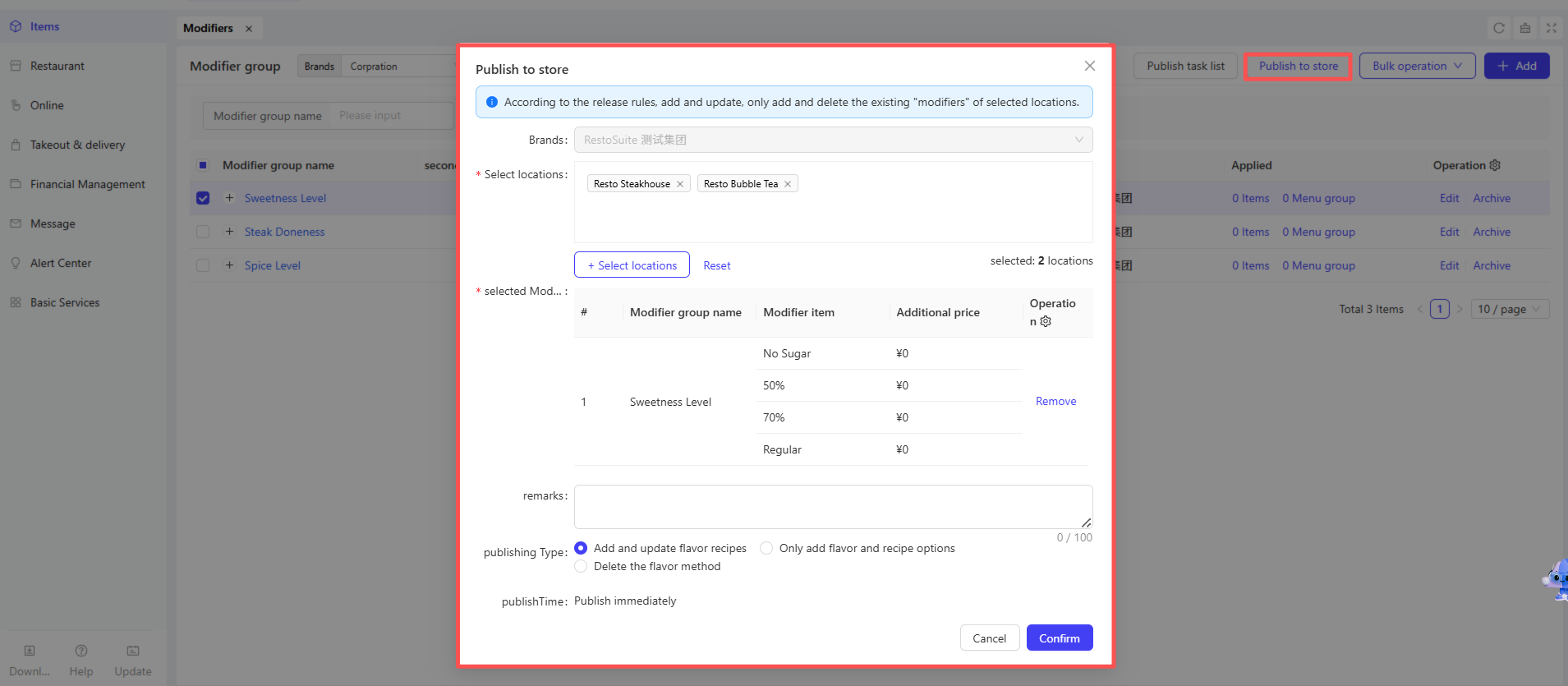The image size is (1568, 686).
Task: Open the 10 / page size selector
Action: coord(1510,309)
